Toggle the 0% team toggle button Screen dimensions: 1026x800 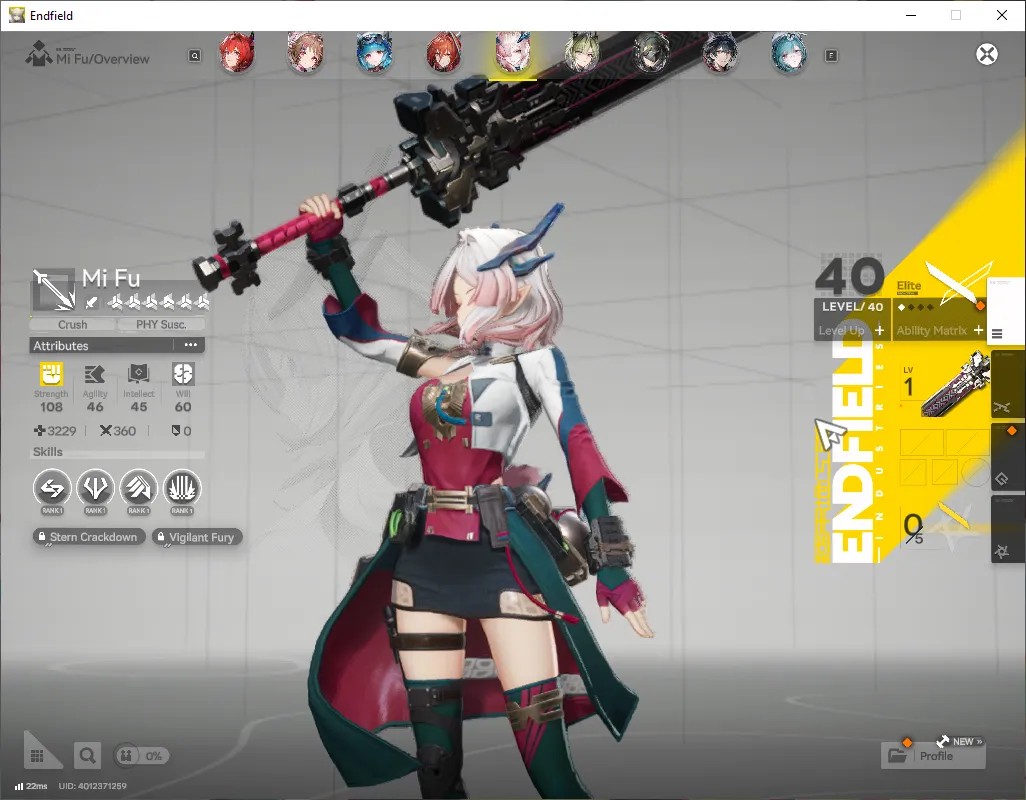[x=141, y=756]
